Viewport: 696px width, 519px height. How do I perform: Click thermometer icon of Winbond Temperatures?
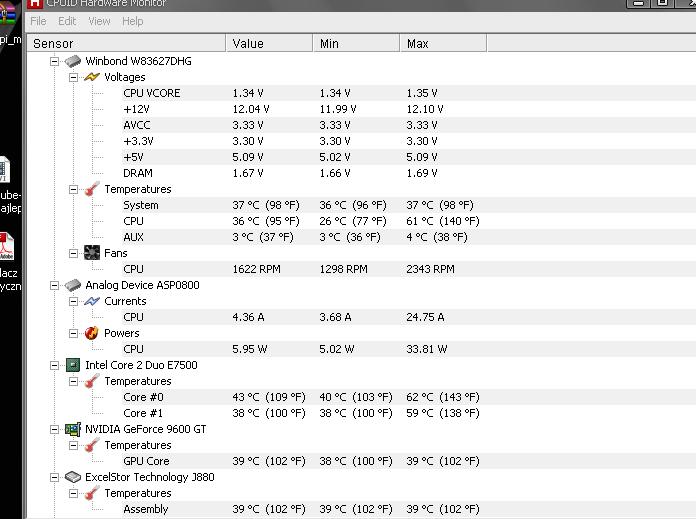click(92, 189)
